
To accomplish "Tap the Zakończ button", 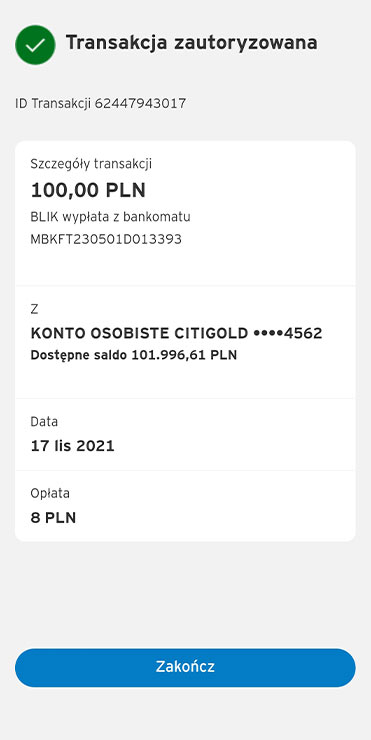I will pyautogui.click(x=185, y=667).
